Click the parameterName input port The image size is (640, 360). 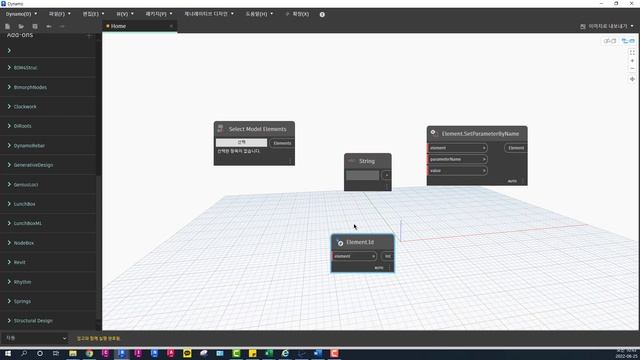[x=457, y=159]
